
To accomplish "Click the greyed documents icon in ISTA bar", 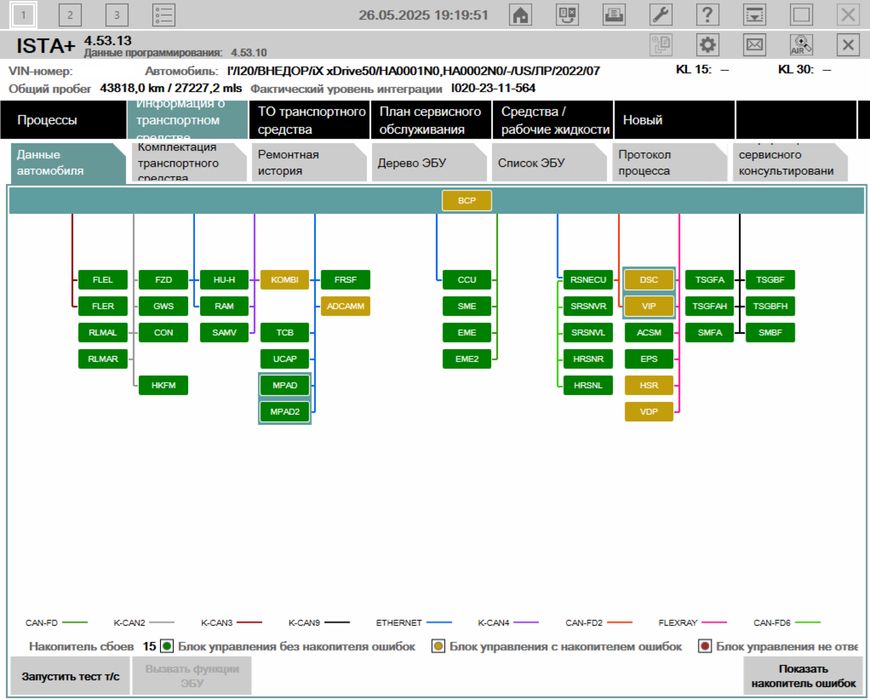I will pos(660,45).
